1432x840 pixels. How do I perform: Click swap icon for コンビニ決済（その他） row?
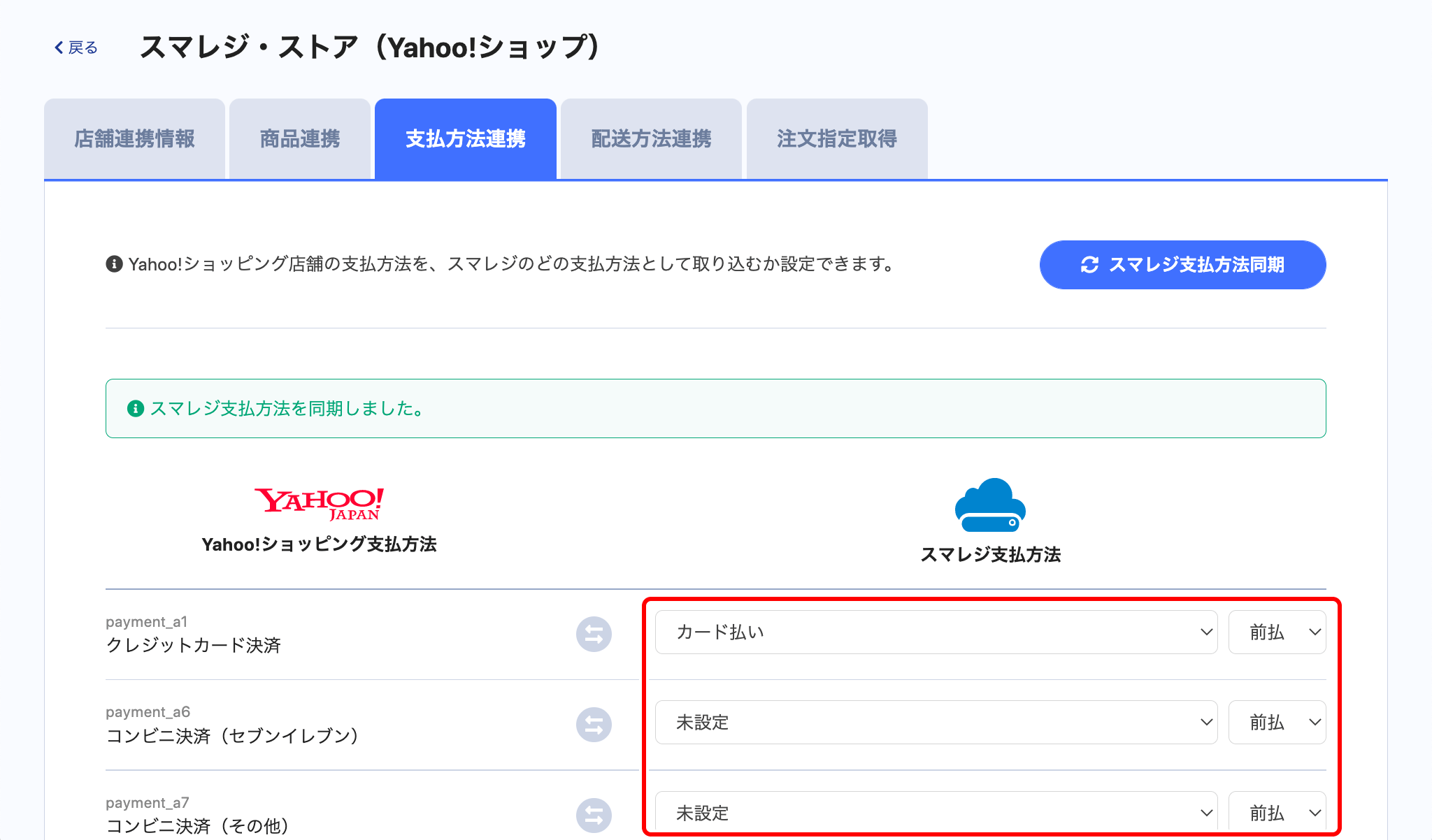click(594, 815)
